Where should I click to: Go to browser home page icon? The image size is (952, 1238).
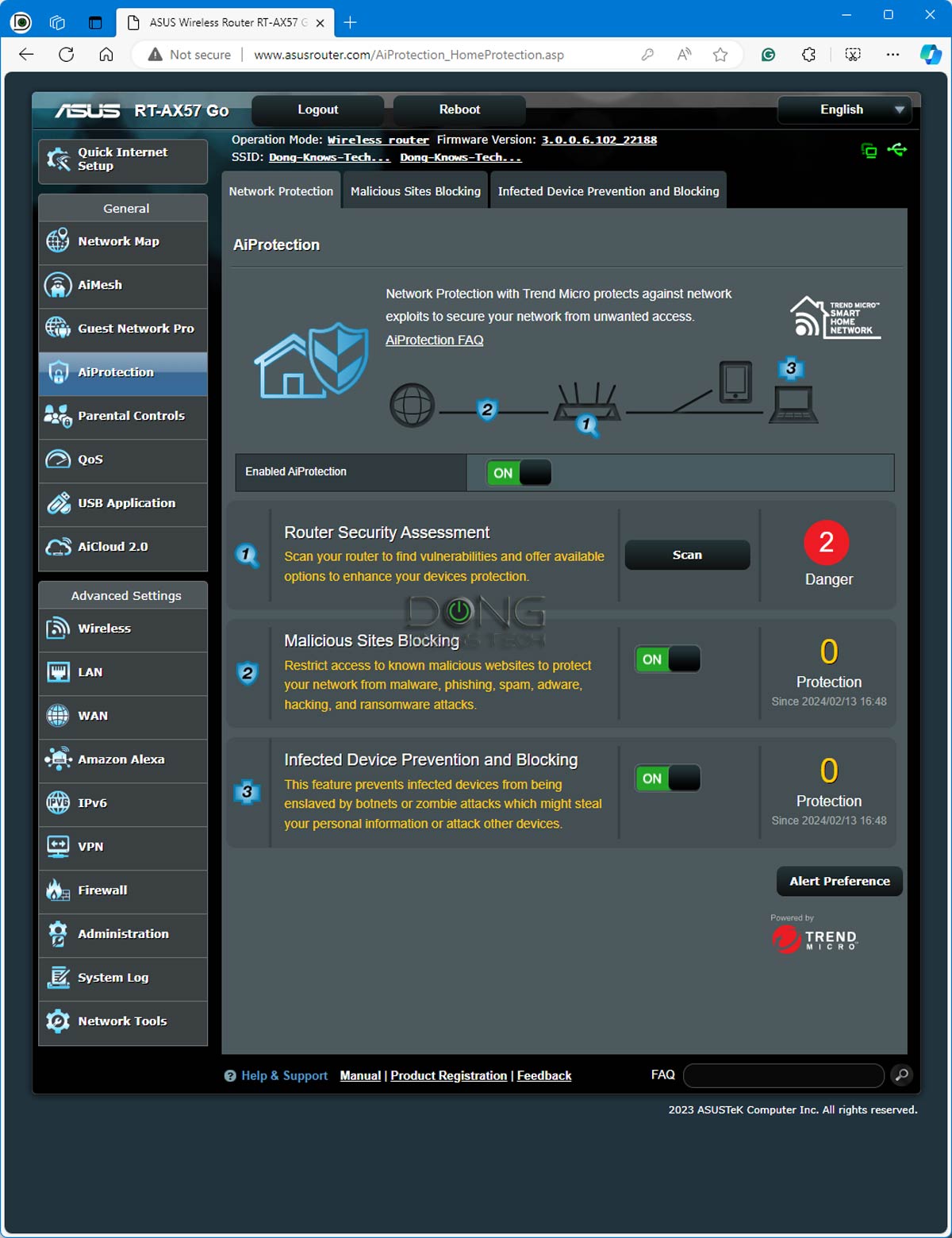click(x=106, y=55)
